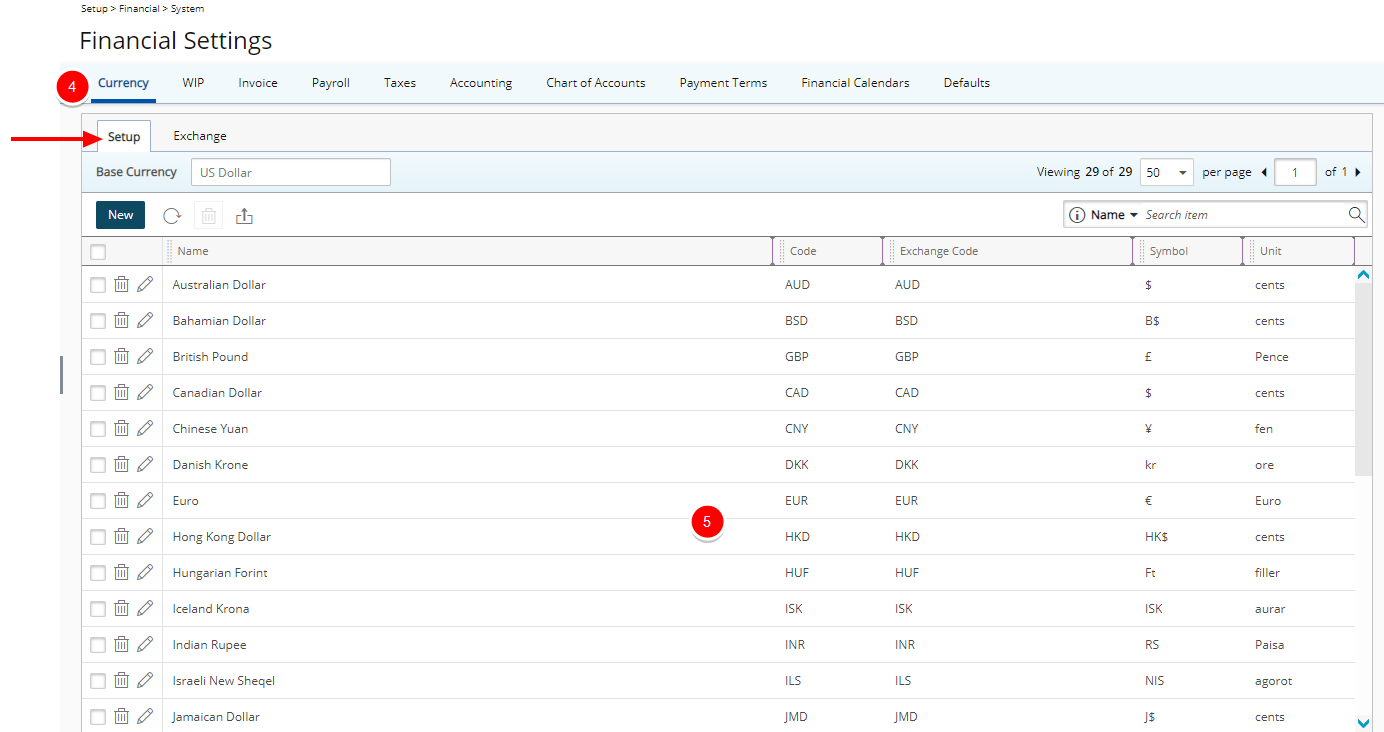The height and width of the screenshot is (732, 1384).
Task: Check the Australian Dollar checkbox
Action: [98, 285]
